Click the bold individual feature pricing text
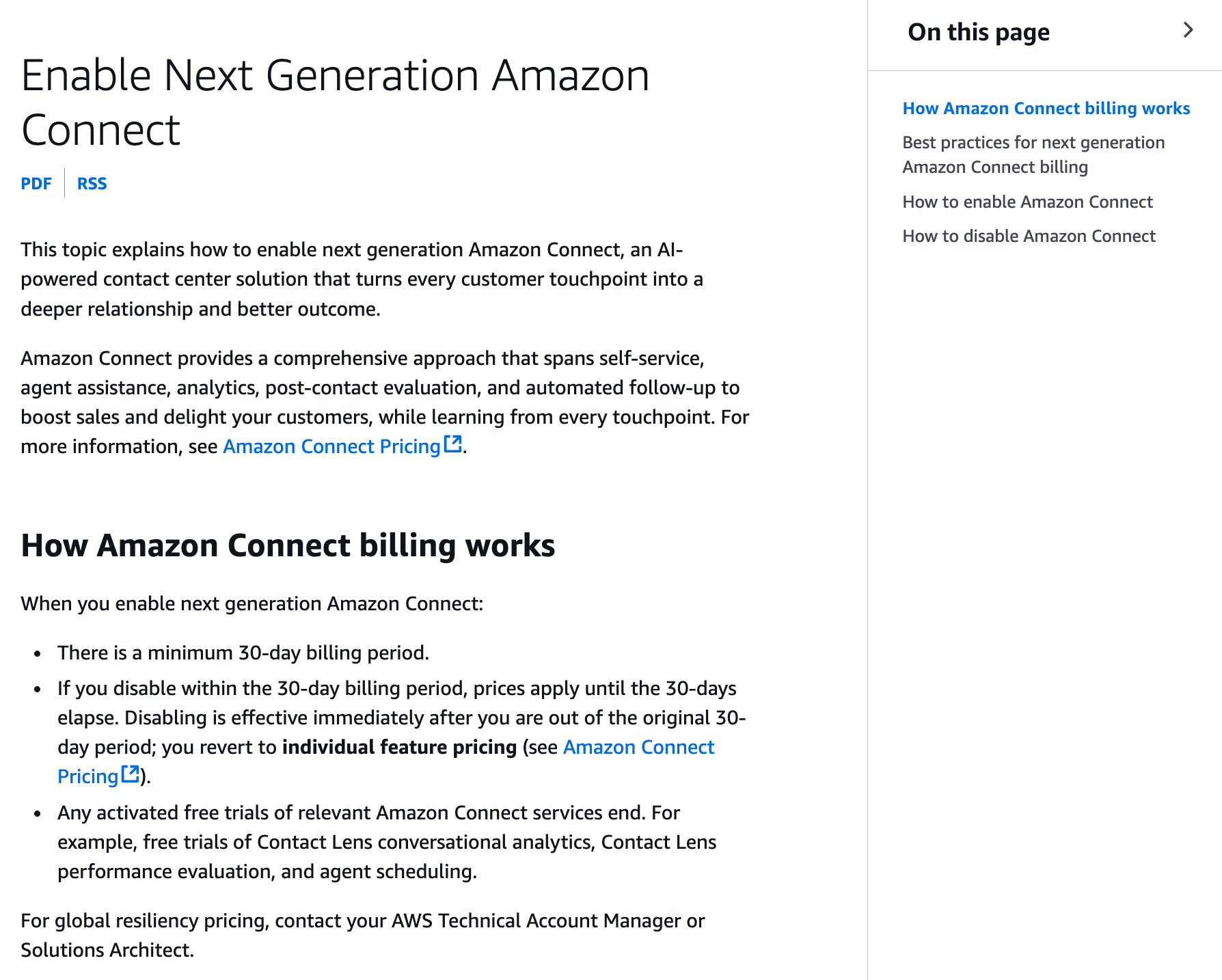The width and height of the screenshot is (1222, 980). tap(399, 747)
